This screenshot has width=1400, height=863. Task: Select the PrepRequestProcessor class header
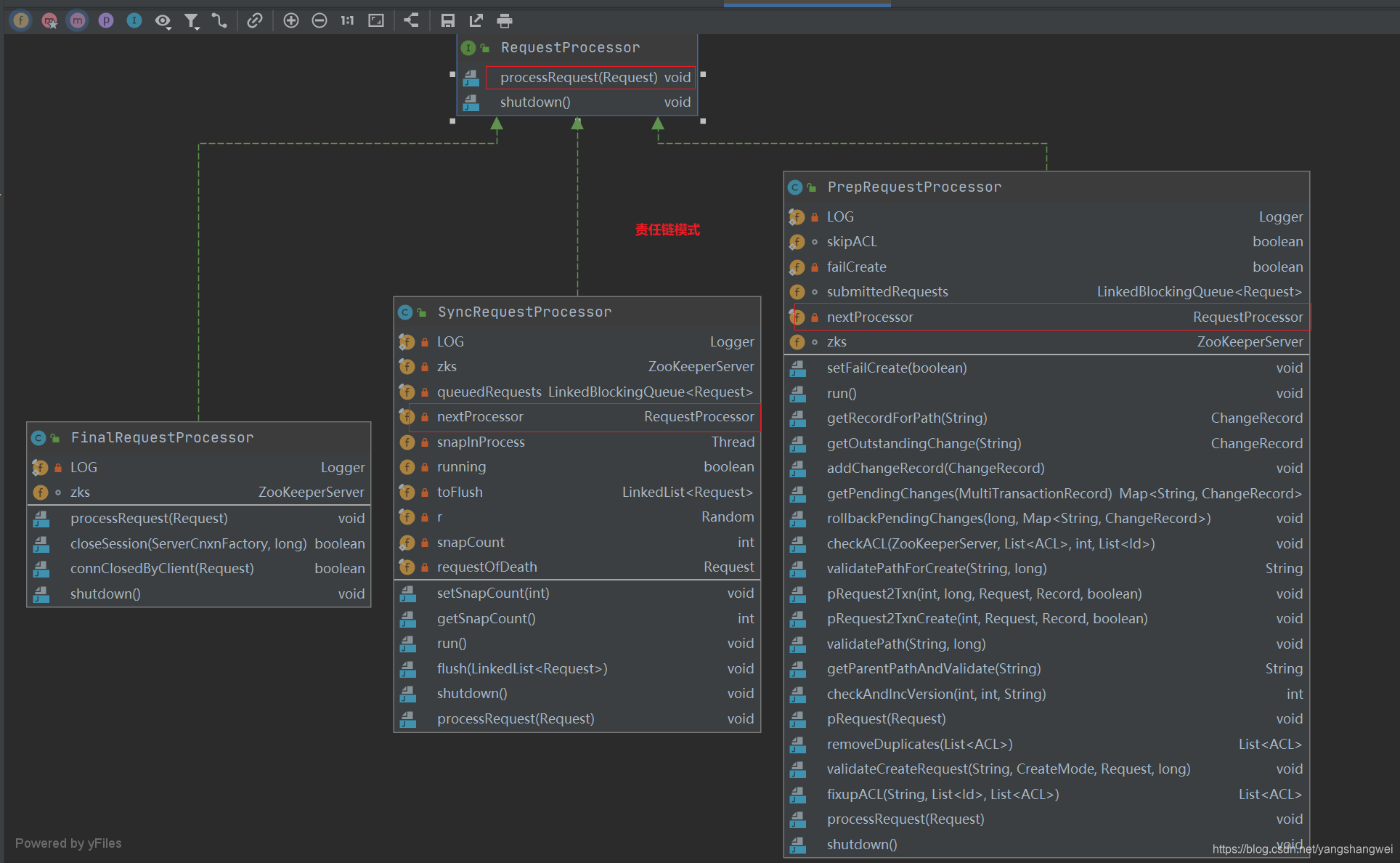coord(914,187)
